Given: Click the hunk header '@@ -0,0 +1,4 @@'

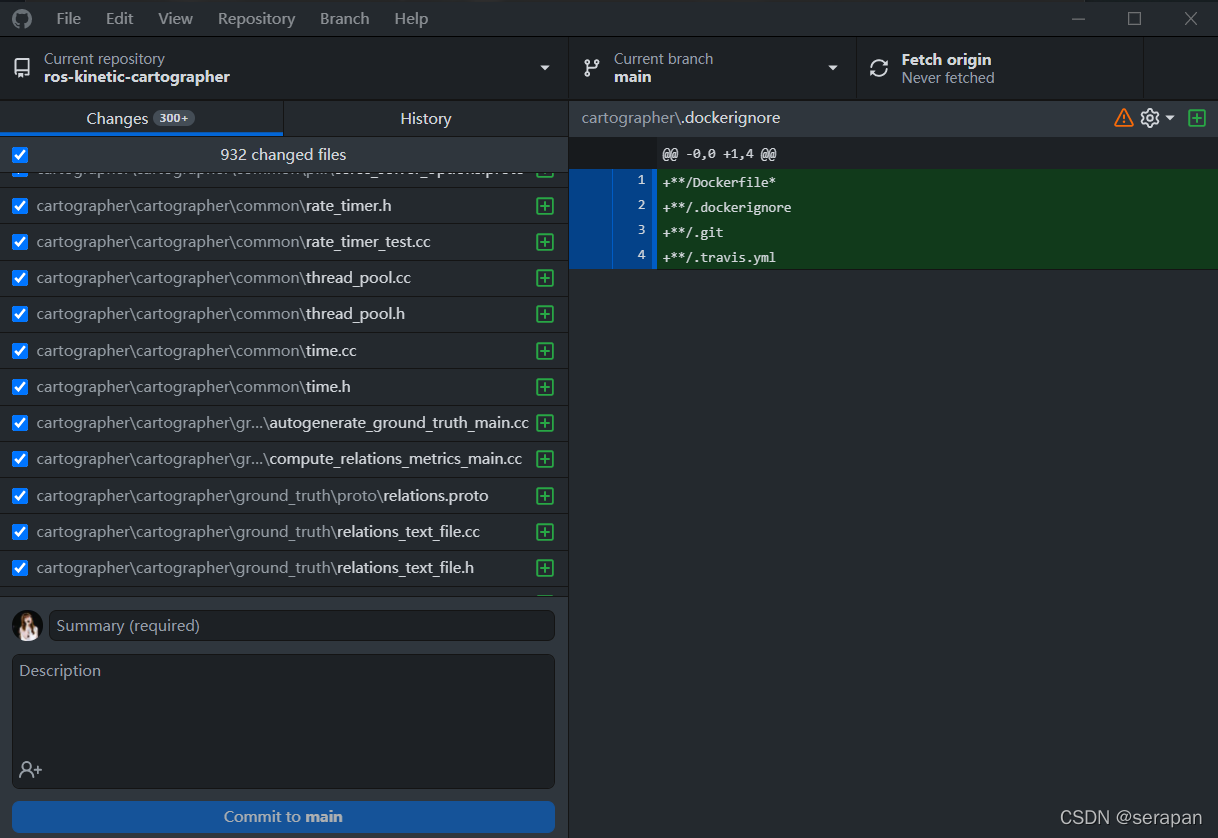Looking at the screenshot, I should 719,154.
